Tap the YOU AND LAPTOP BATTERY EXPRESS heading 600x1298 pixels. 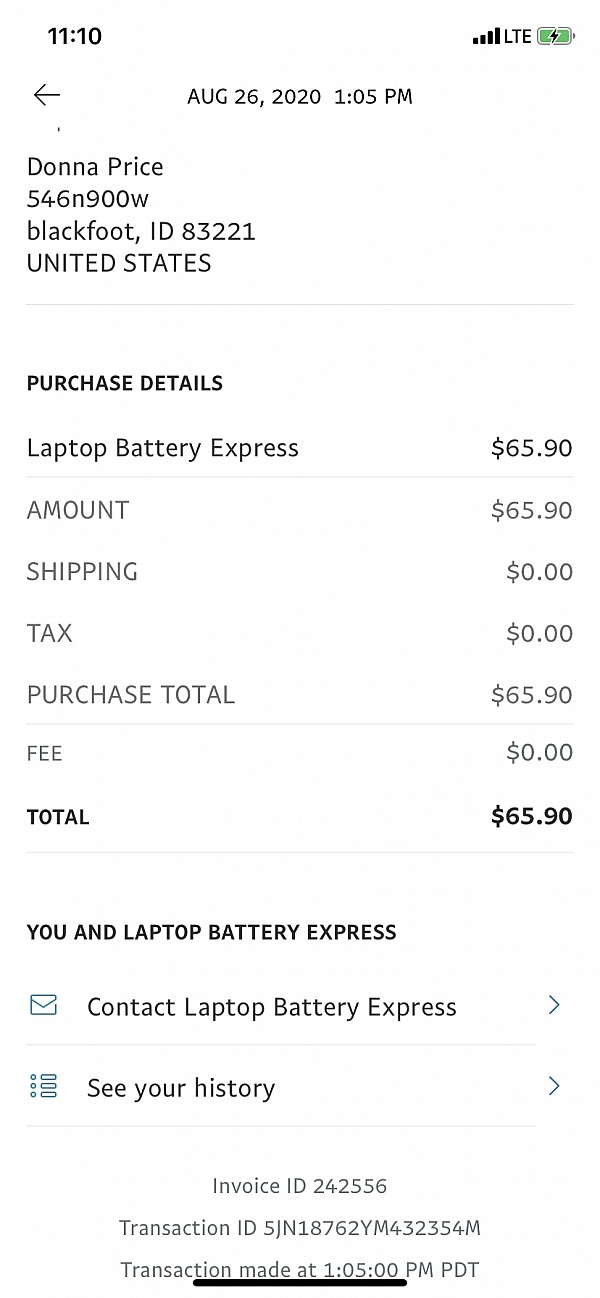click(x=212, y=932)
